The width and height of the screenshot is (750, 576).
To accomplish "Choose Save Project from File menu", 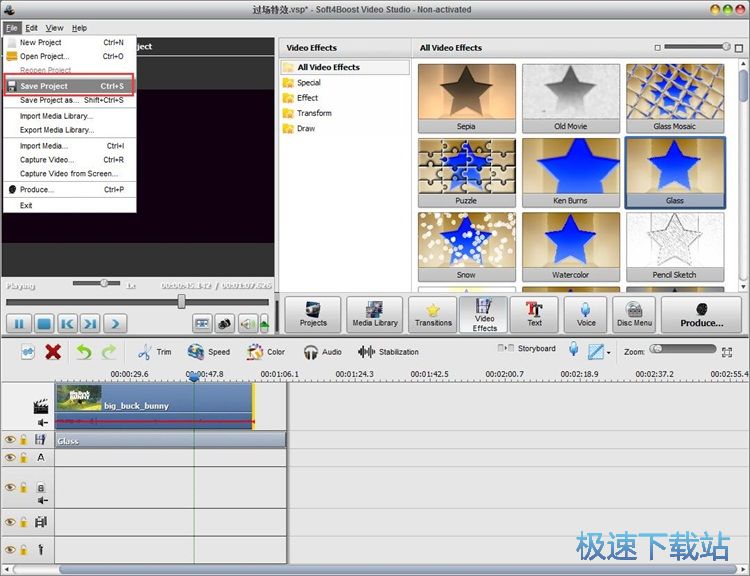I will pyautogui.click(x=69, y=86).
